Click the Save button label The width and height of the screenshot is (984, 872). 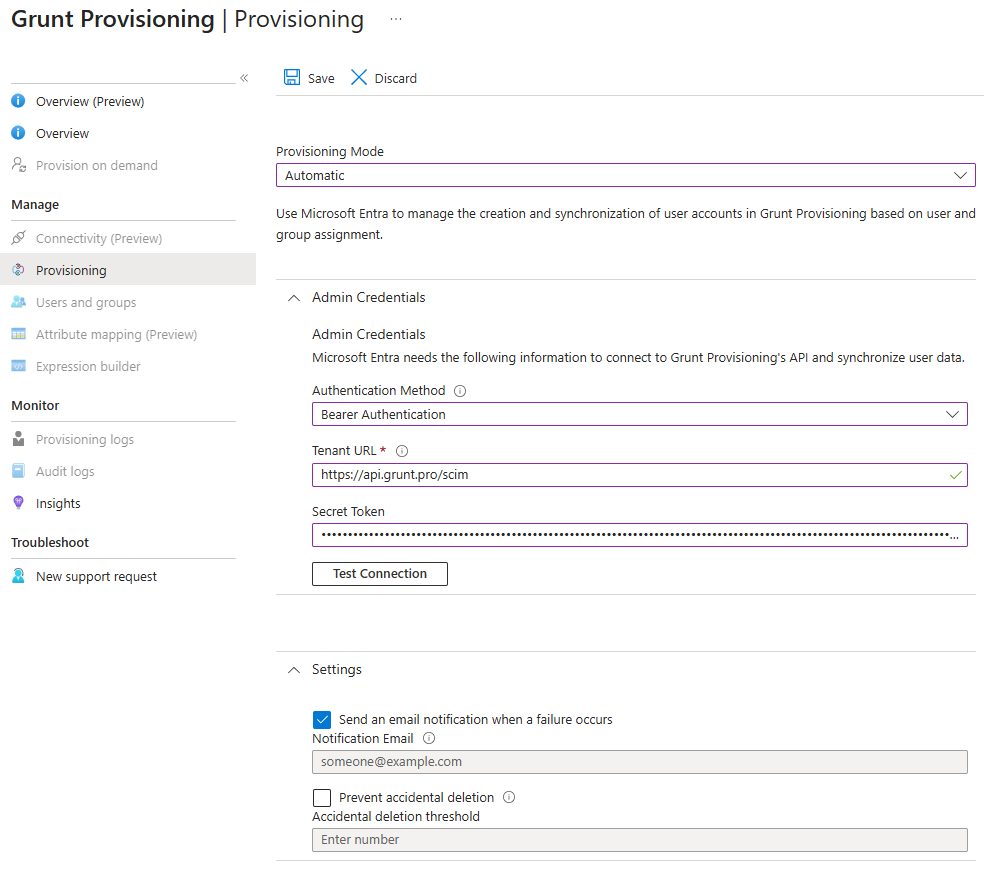point(321,78)
